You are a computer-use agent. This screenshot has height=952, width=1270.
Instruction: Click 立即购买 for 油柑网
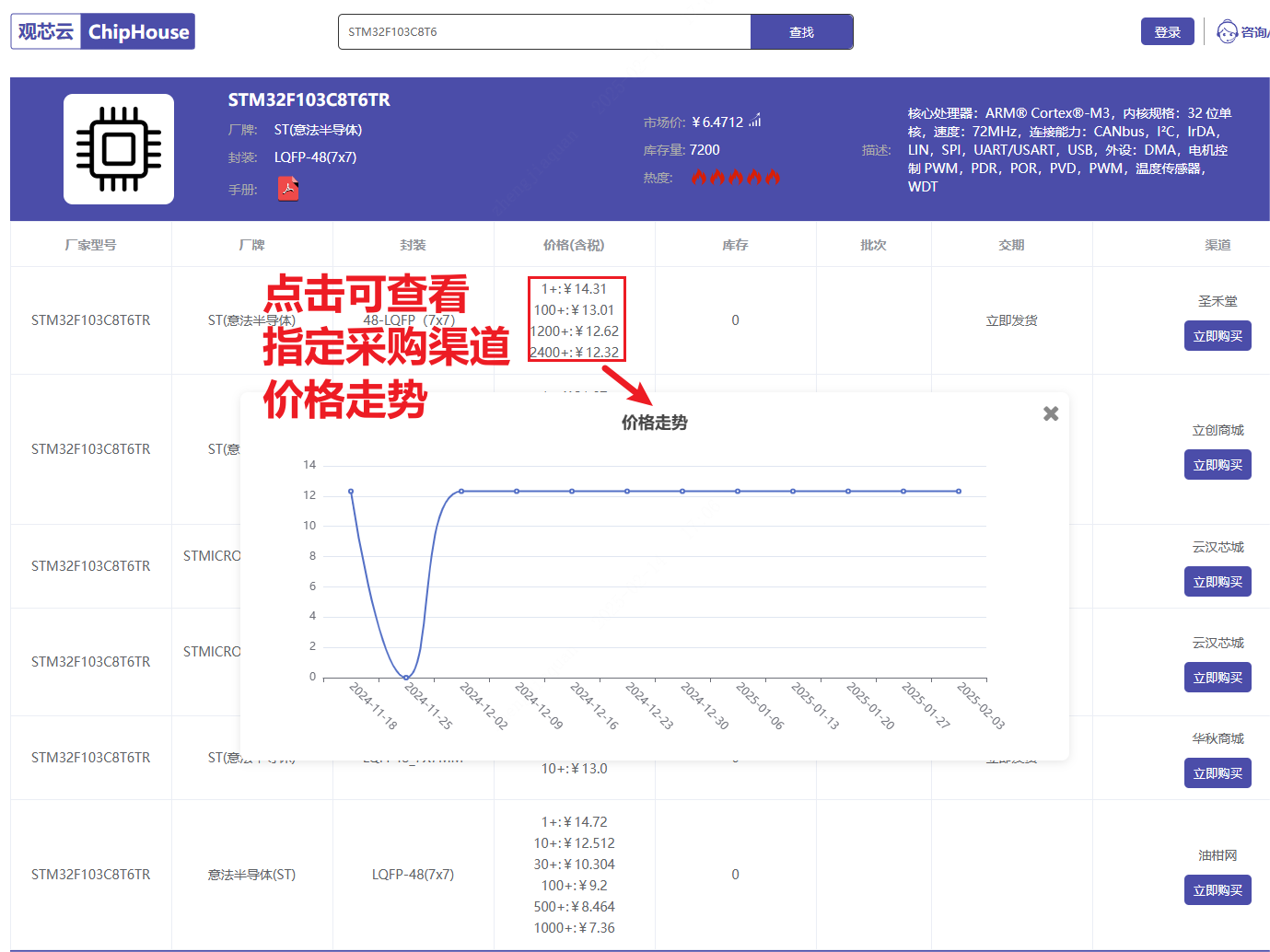pos(1218,890)
